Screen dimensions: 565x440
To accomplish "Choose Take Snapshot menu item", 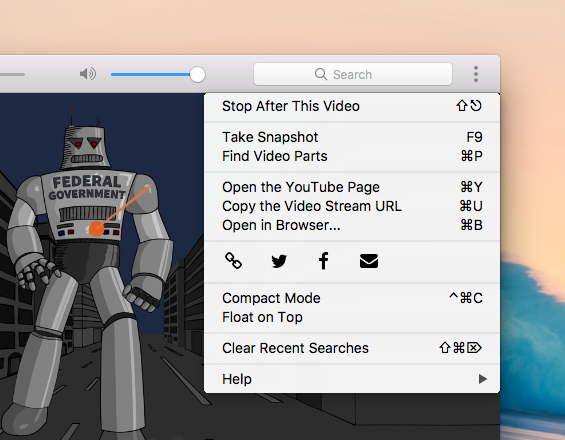I will tap(352, 137).
